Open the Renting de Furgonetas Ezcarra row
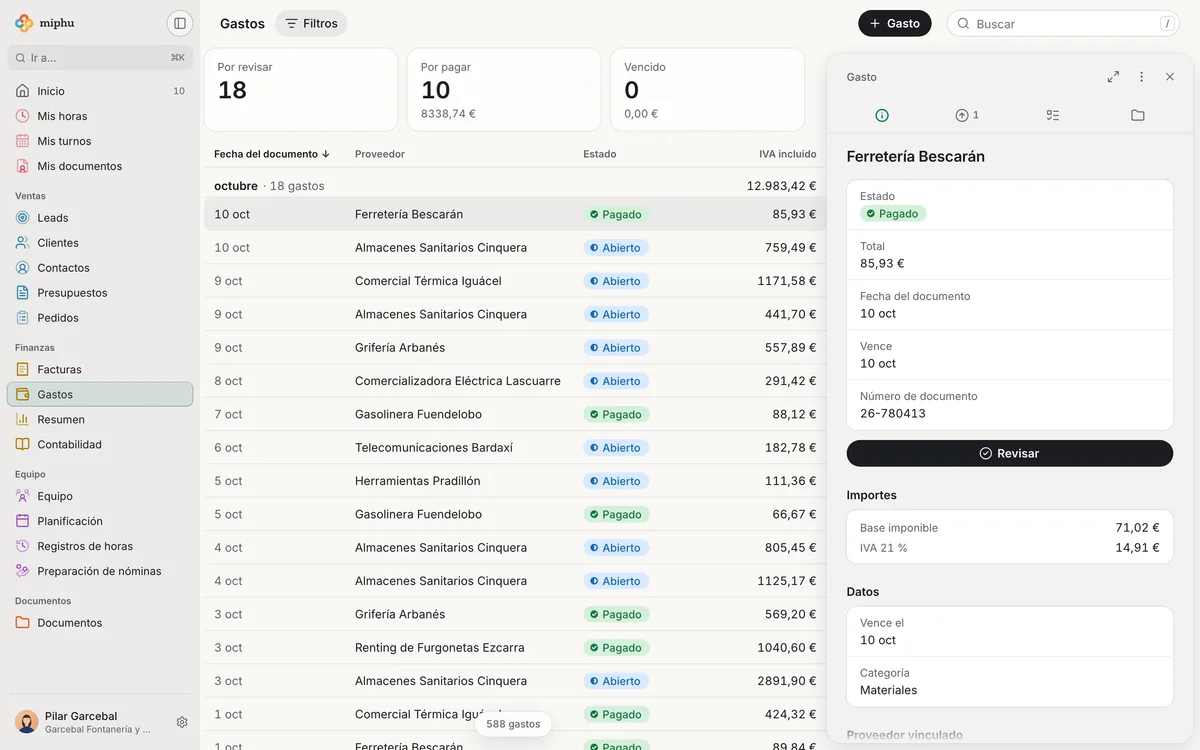 tap(515, 648)
